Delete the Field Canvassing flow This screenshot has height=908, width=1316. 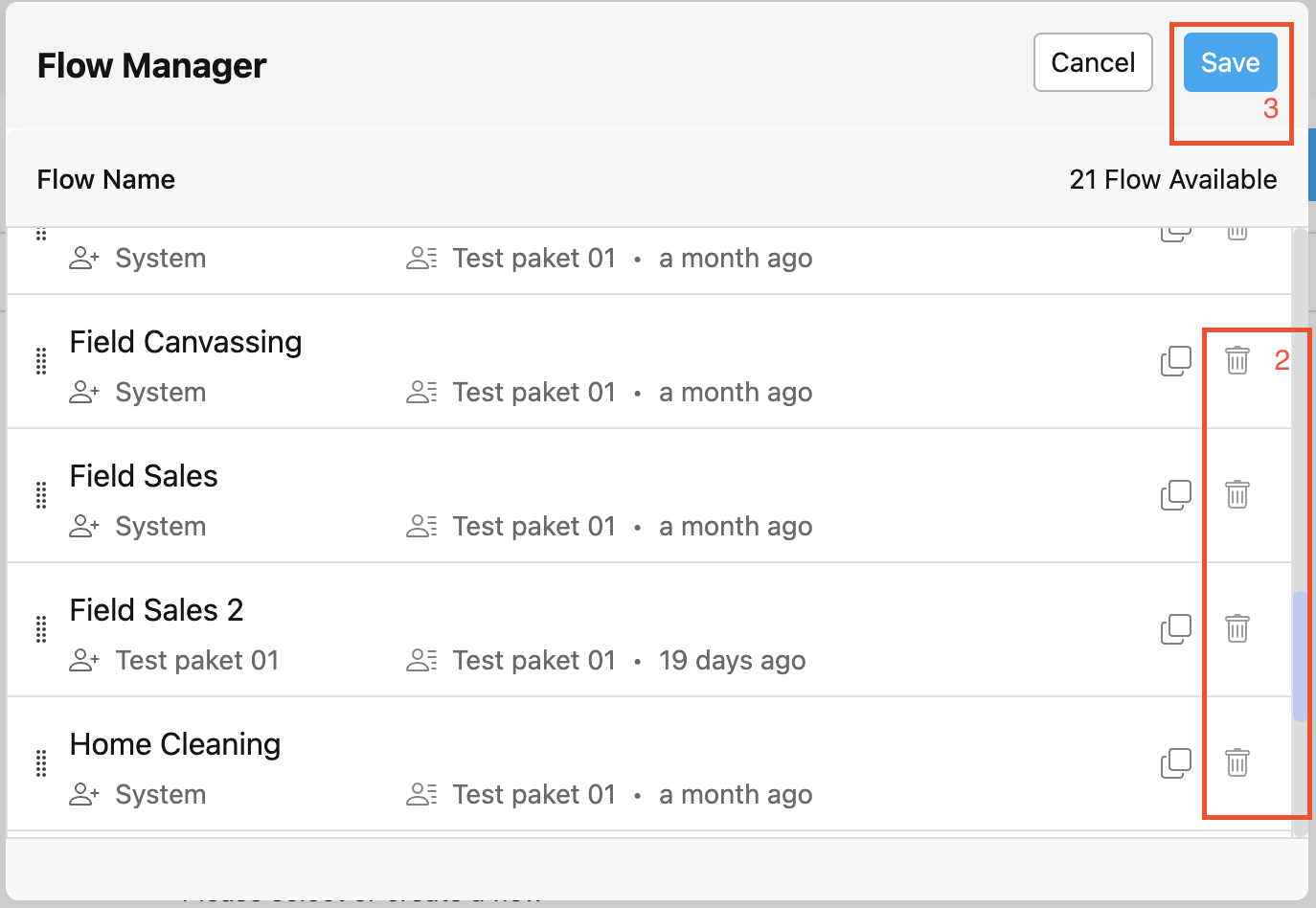pos(1237,361)
